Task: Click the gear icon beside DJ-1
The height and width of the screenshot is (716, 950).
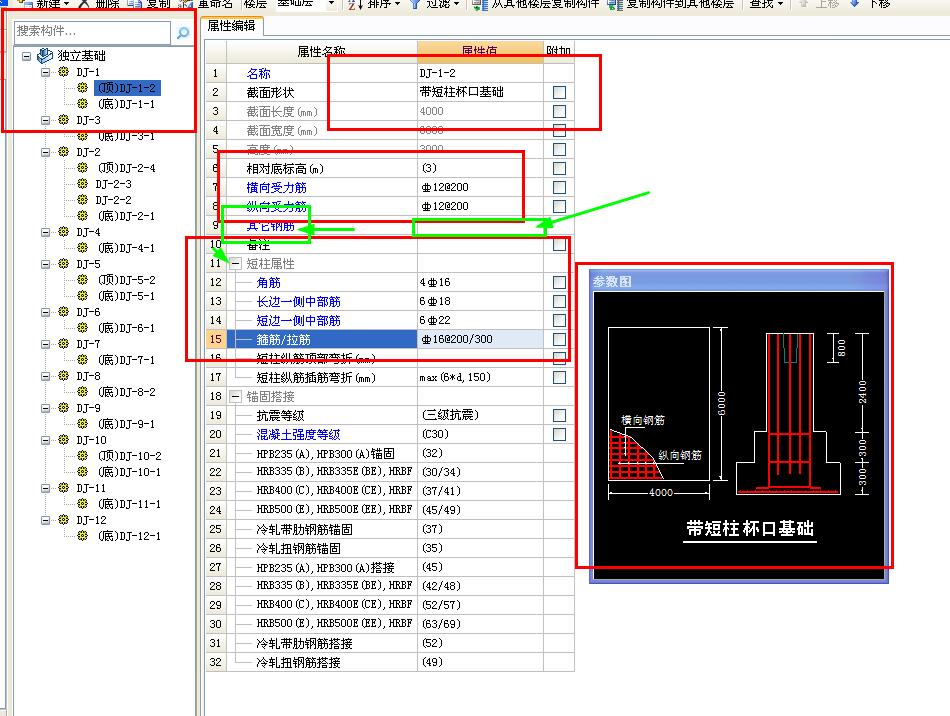Action: coord(64,72)
